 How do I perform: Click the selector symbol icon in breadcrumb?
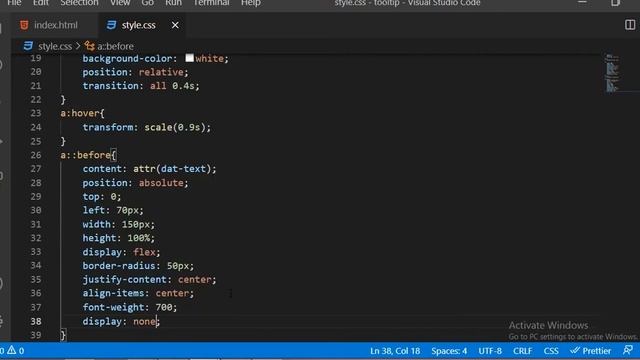(x=89, y=46)
